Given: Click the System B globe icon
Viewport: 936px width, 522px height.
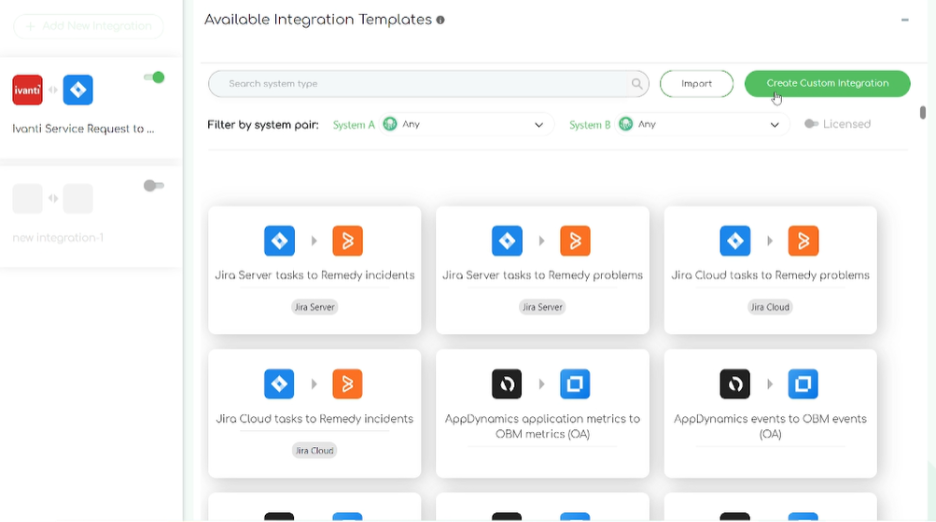Looking at the screenshot, I should click(626, 124).
